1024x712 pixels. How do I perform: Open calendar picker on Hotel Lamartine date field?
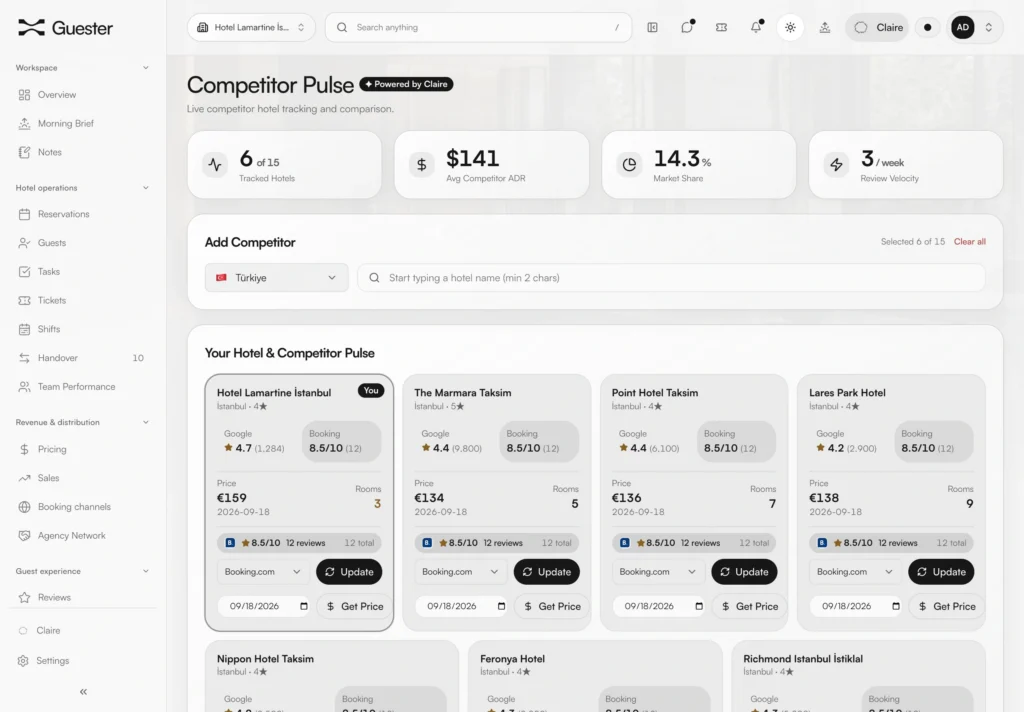coord(304,607)
